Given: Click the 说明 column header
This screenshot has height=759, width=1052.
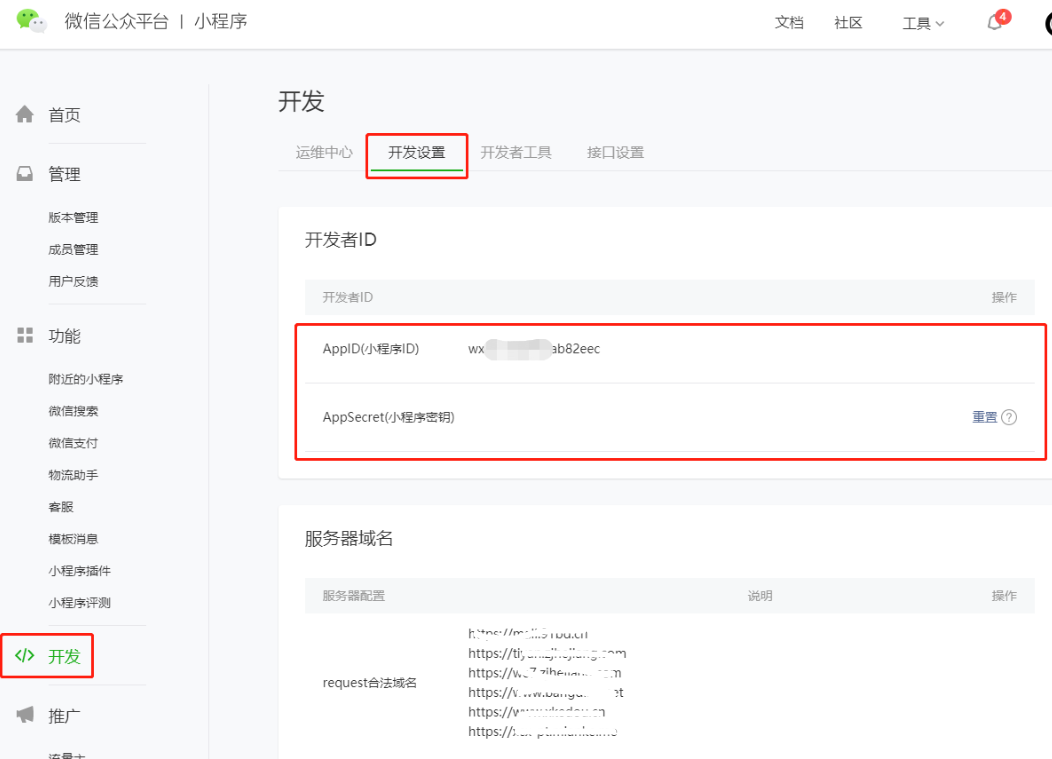Looking at the screenshot, I should tap(760, 596).
